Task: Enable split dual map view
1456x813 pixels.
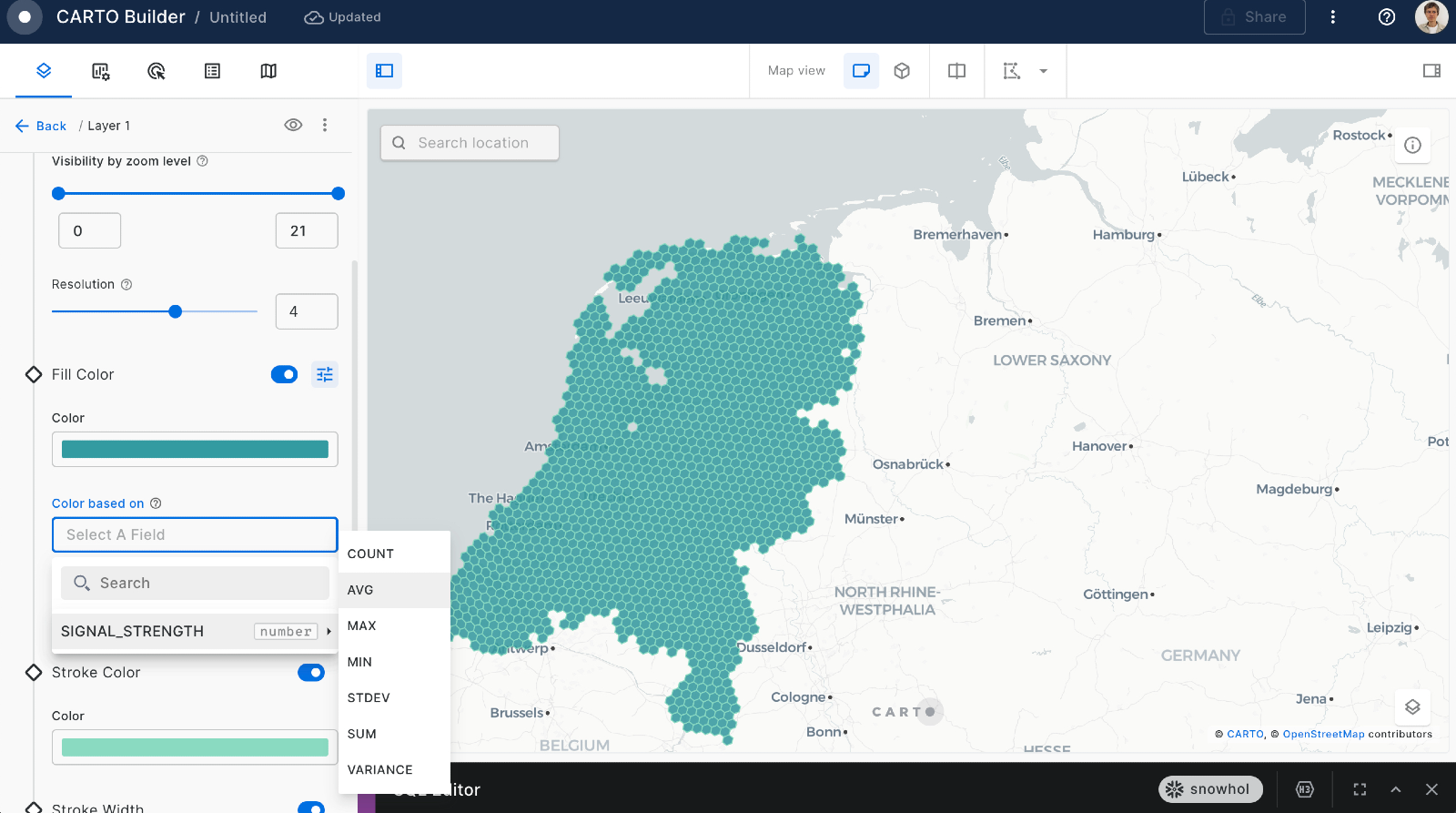Action: pyautogui.click(x=956, y=71)
